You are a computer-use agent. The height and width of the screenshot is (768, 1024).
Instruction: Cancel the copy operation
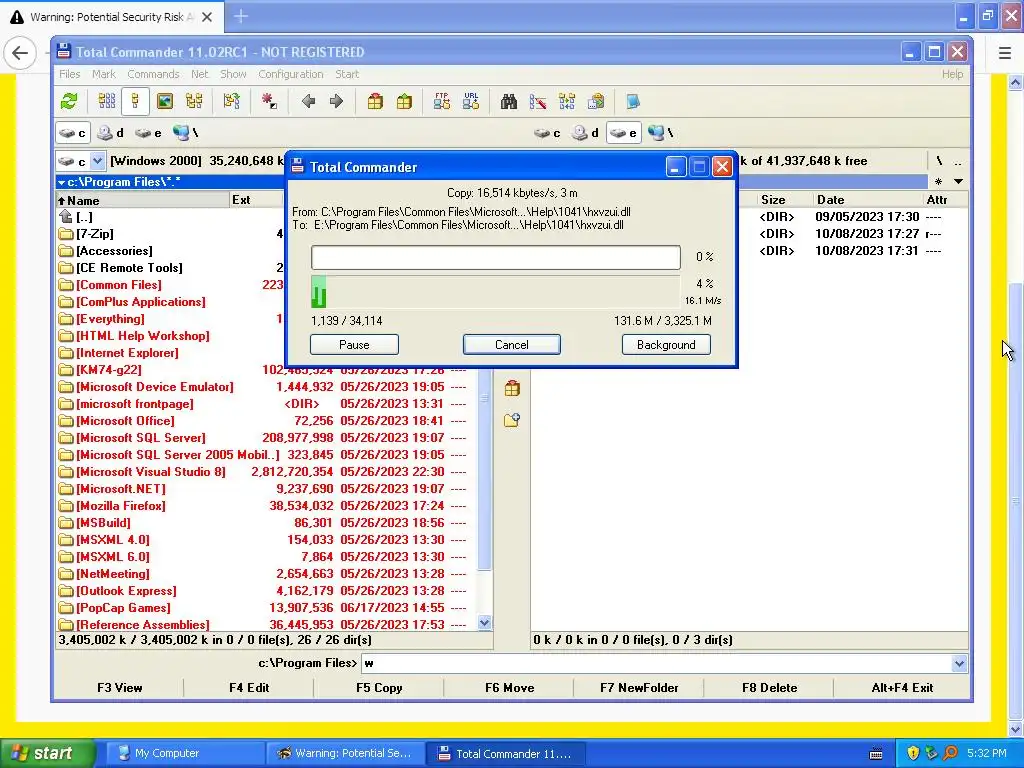[x=511, y=345]
